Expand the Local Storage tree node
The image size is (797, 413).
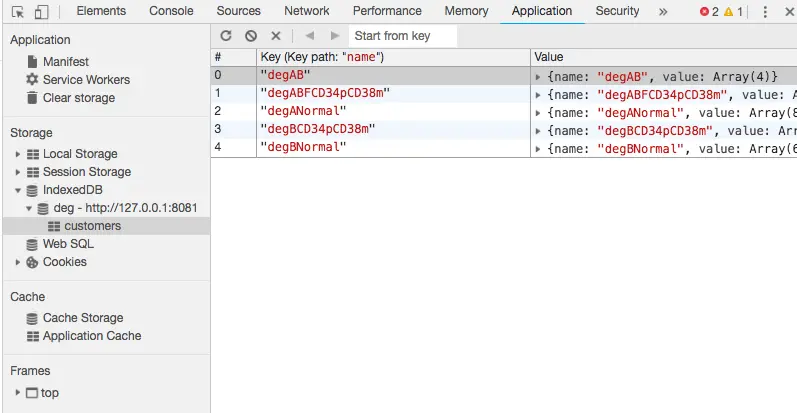coord(18,154)
